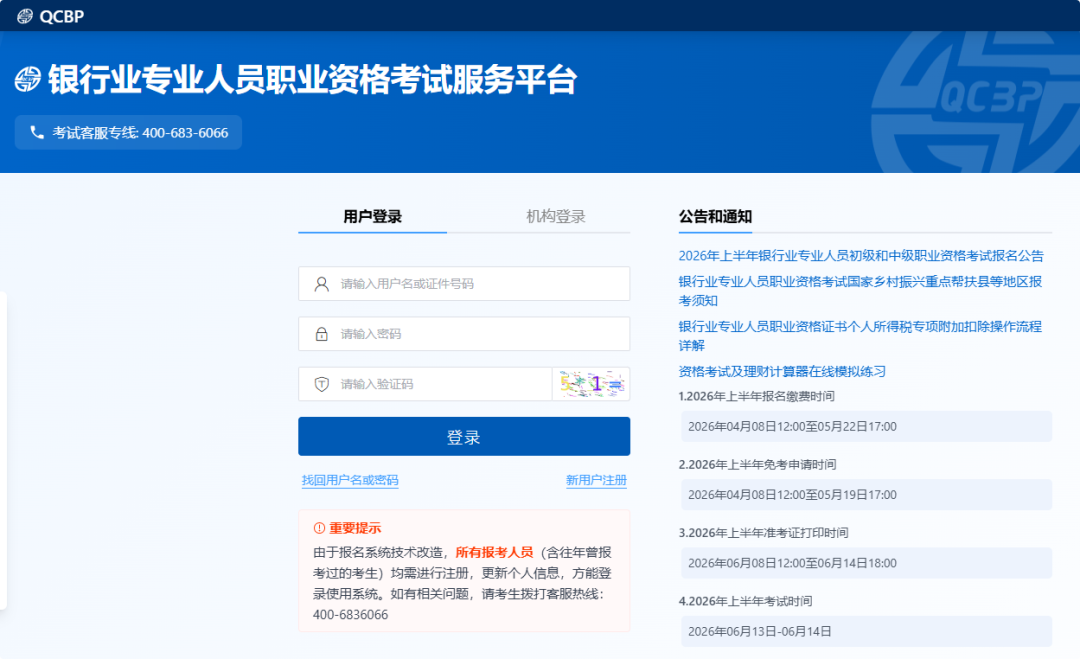Open the 理财计算器在线模拟练习 link
The height and width of the screenshot is (659, 1080).
point(782,371)
